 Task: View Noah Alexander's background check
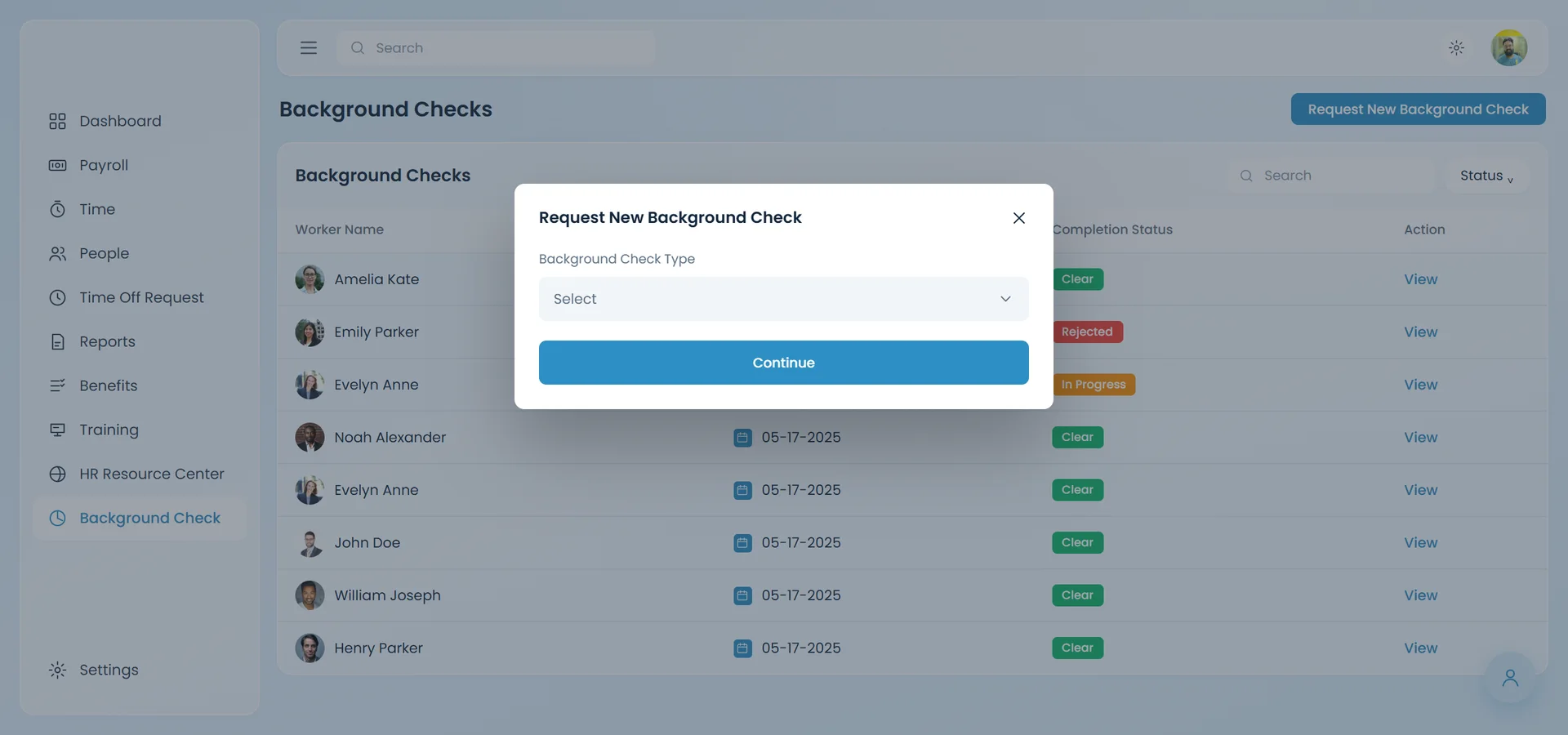tap(1420, 438)
